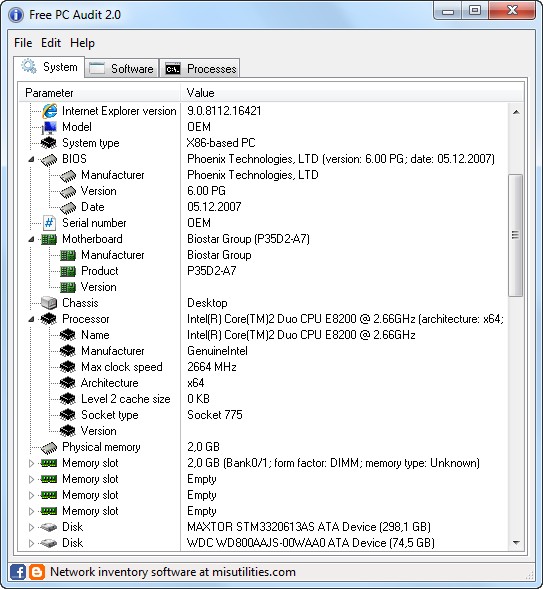
Task: Click the Model monitor icon
Action: coord(49,127)
